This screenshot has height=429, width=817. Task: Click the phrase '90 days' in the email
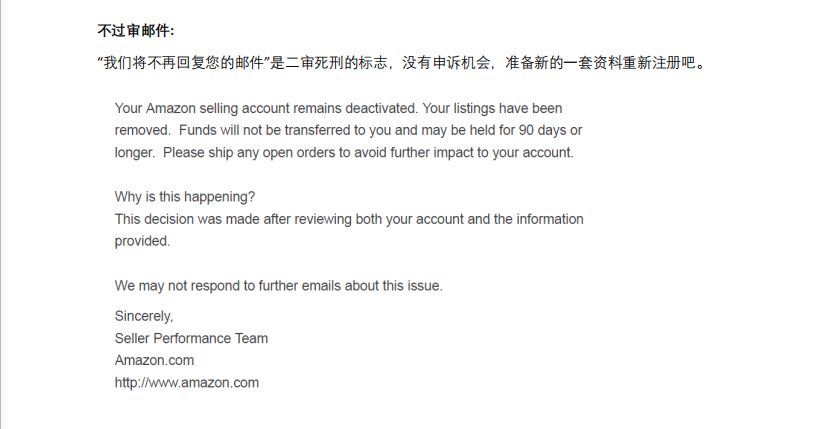542,130
